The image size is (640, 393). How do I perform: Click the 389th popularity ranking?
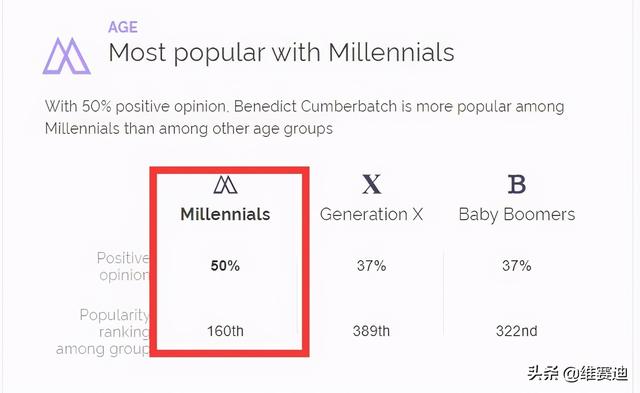371,331
